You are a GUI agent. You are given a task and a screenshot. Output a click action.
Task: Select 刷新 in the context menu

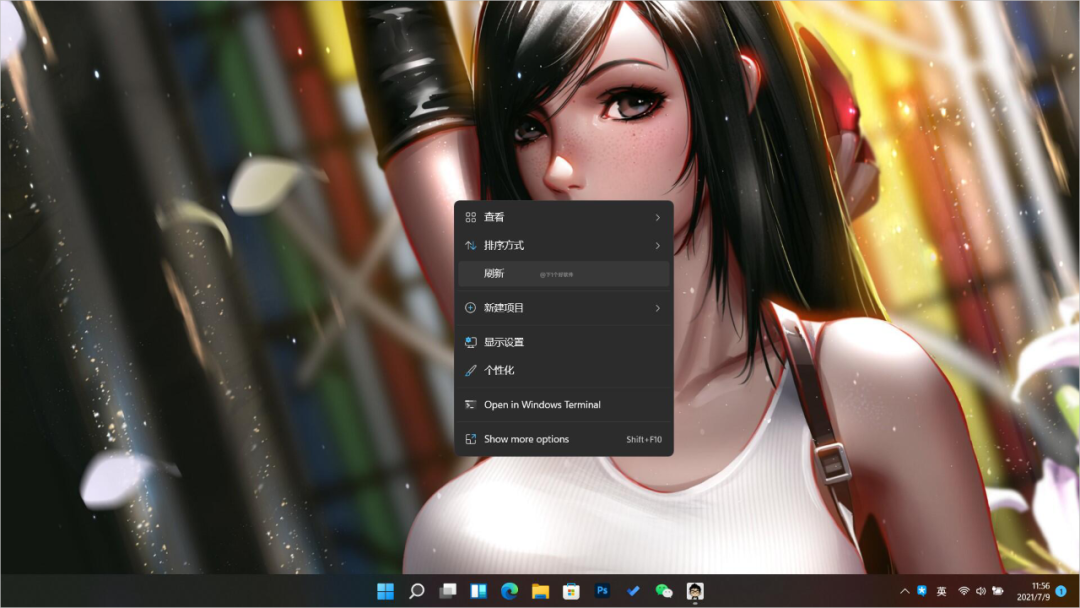[494, 274]
